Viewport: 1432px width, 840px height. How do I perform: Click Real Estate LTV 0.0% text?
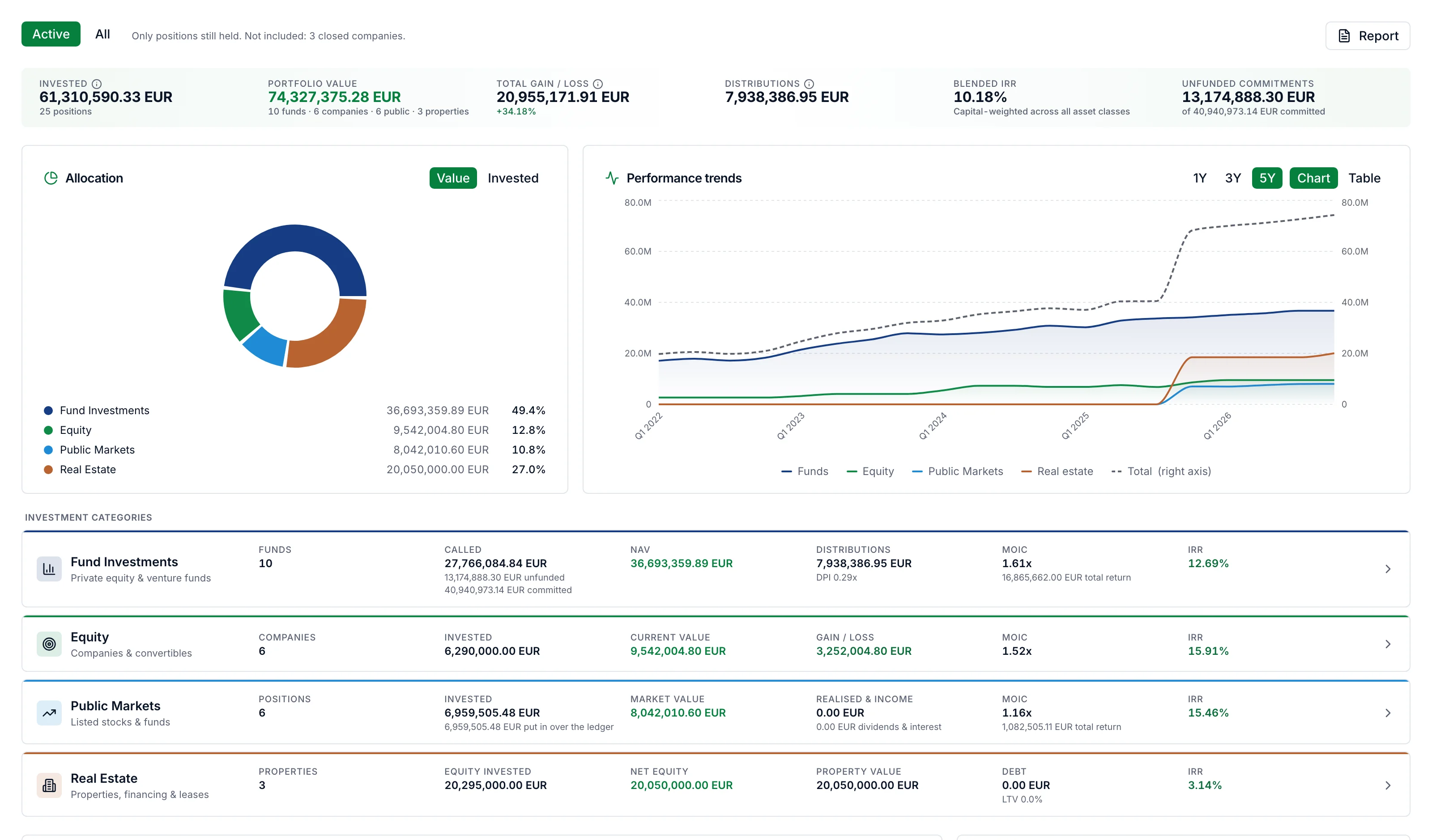pos(1022,800)
